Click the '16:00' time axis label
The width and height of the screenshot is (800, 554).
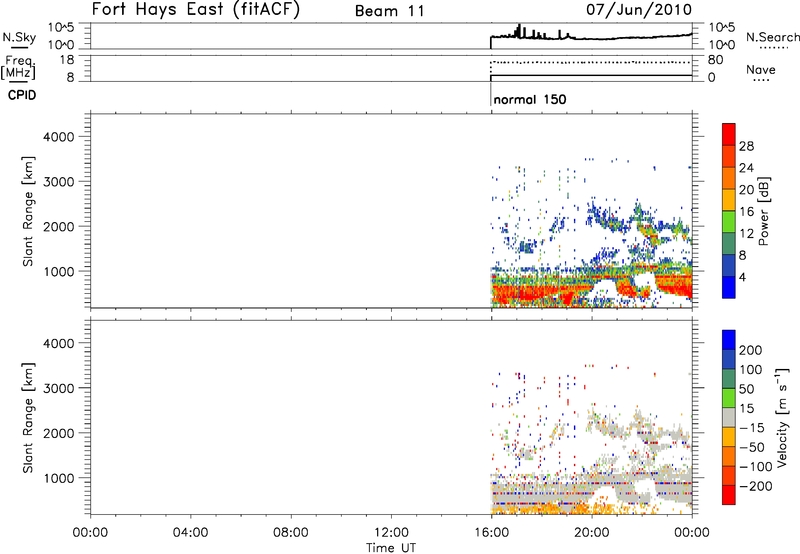(491, 533)
